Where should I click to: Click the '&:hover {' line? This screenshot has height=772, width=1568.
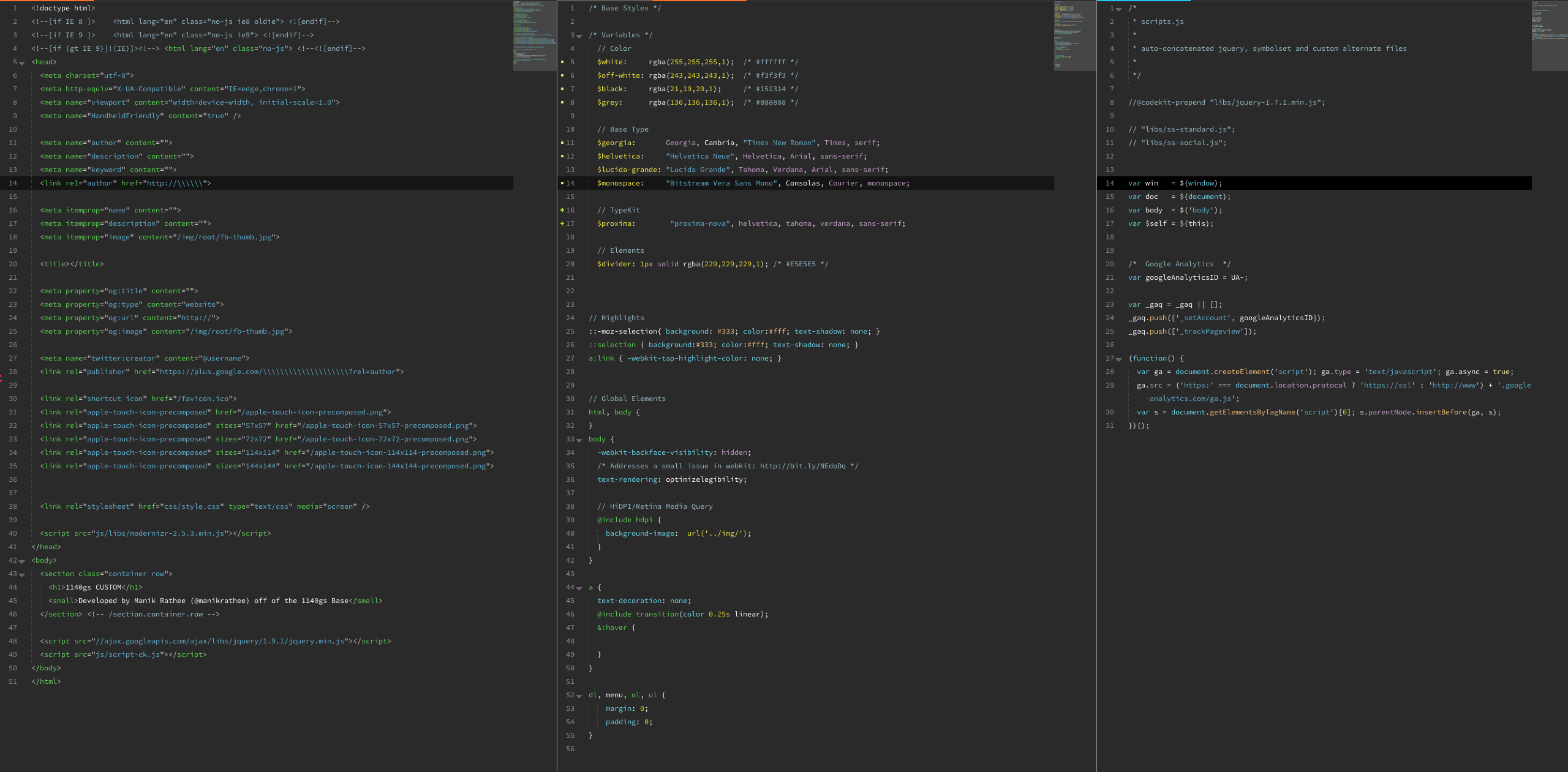click(x=616, y=628)
